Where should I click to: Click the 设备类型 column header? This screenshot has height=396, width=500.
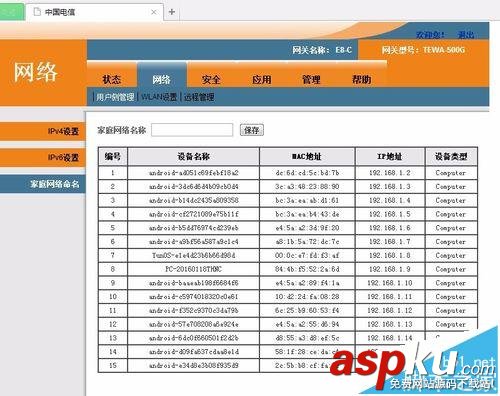pyautogui.click(x=451, y=156)
